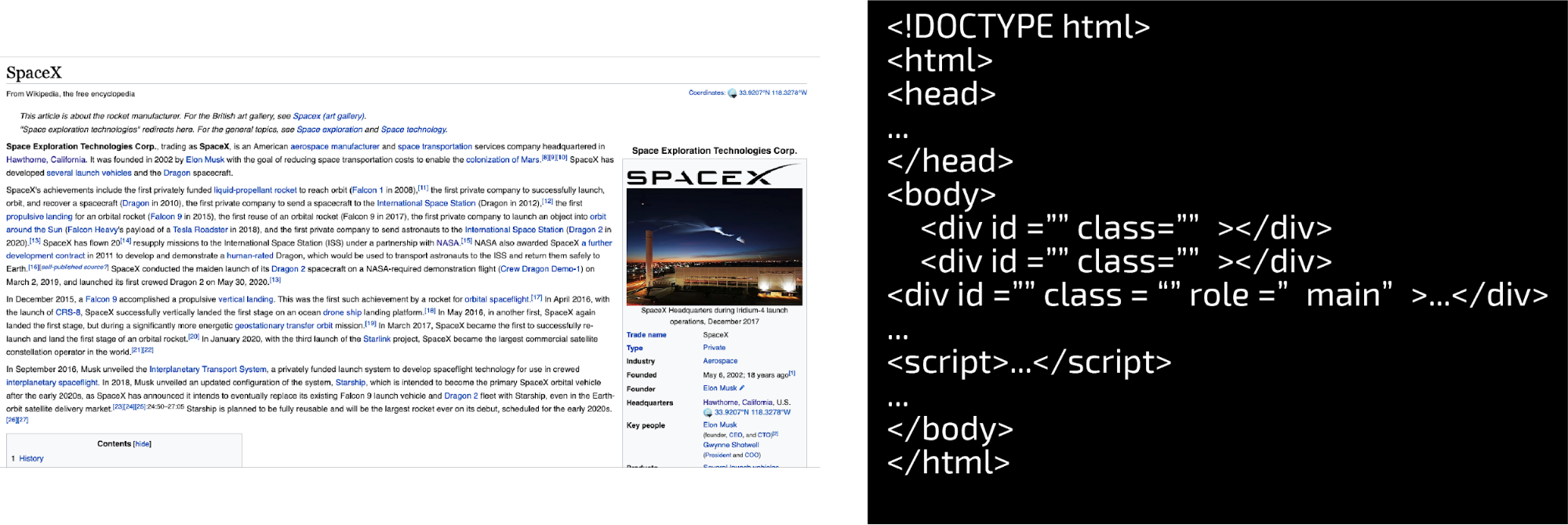Click the CEO link under Key people
Screen dimensions: 1568x525
736,435
